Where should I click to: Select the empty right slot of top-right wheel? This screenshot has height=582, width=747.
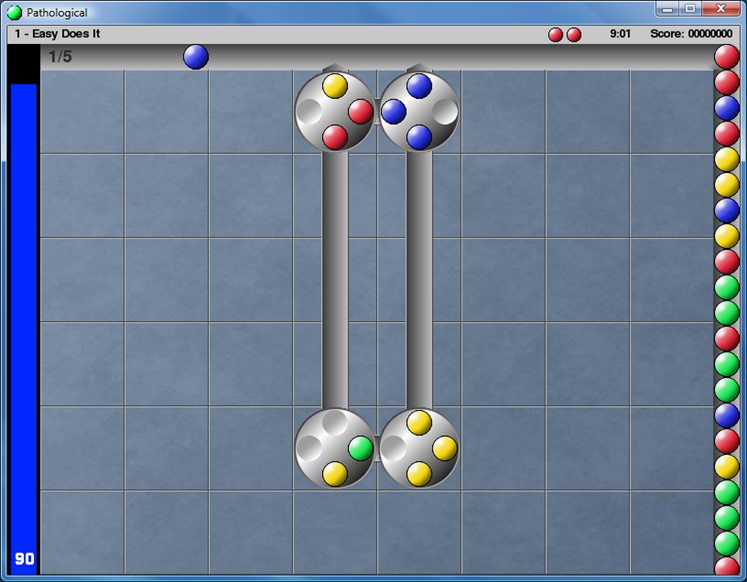[445, 112]
